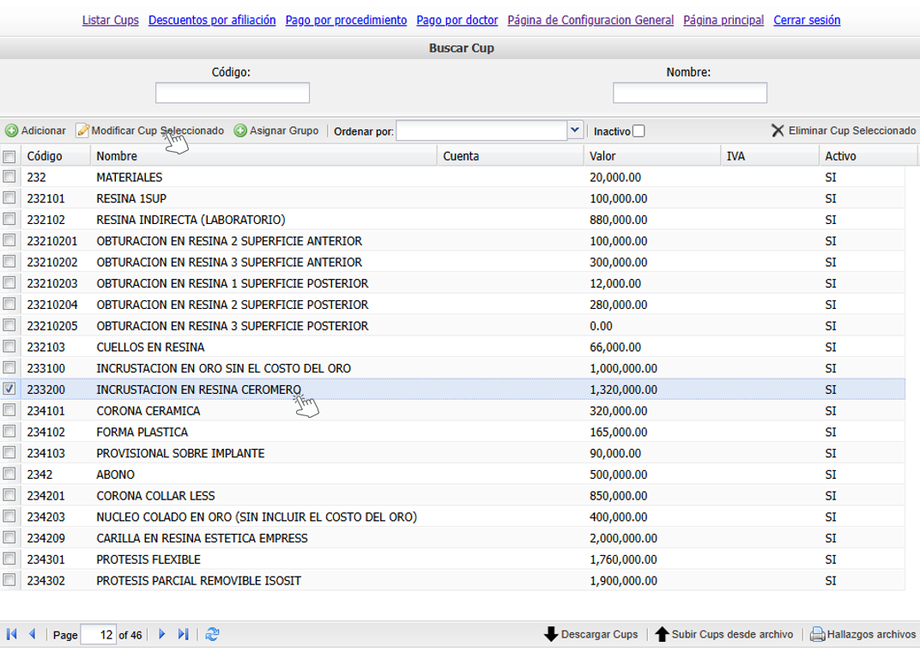The image size is (920, 653).
Task: Click the Código search input field
Action: tap(232, 93)
